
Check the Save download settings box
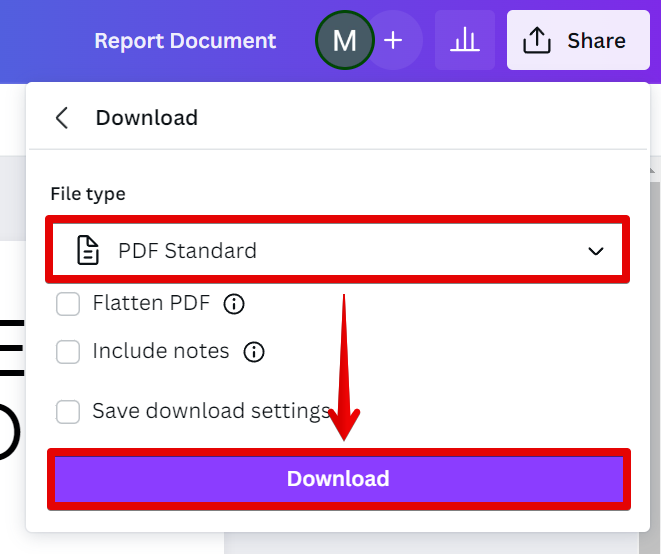point(68,412)
